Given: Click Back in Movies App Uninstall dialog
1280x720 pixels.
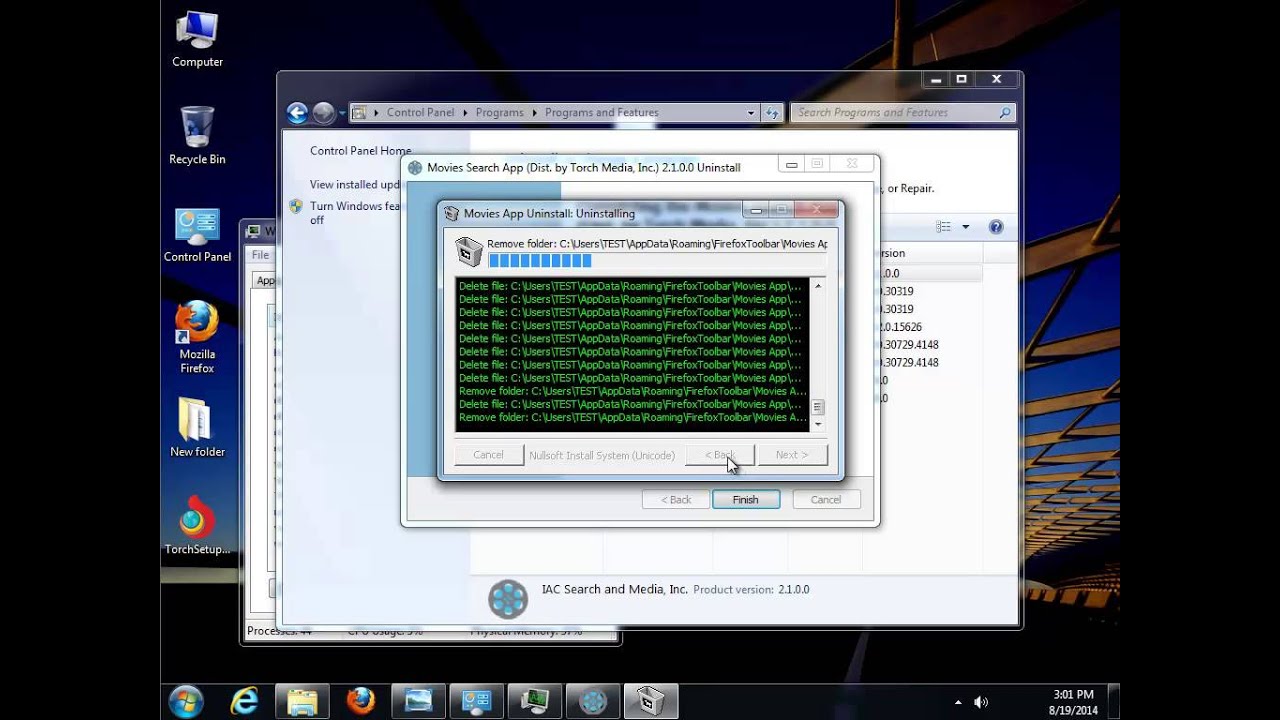Looking at the screenshot, I should point(719,455).
